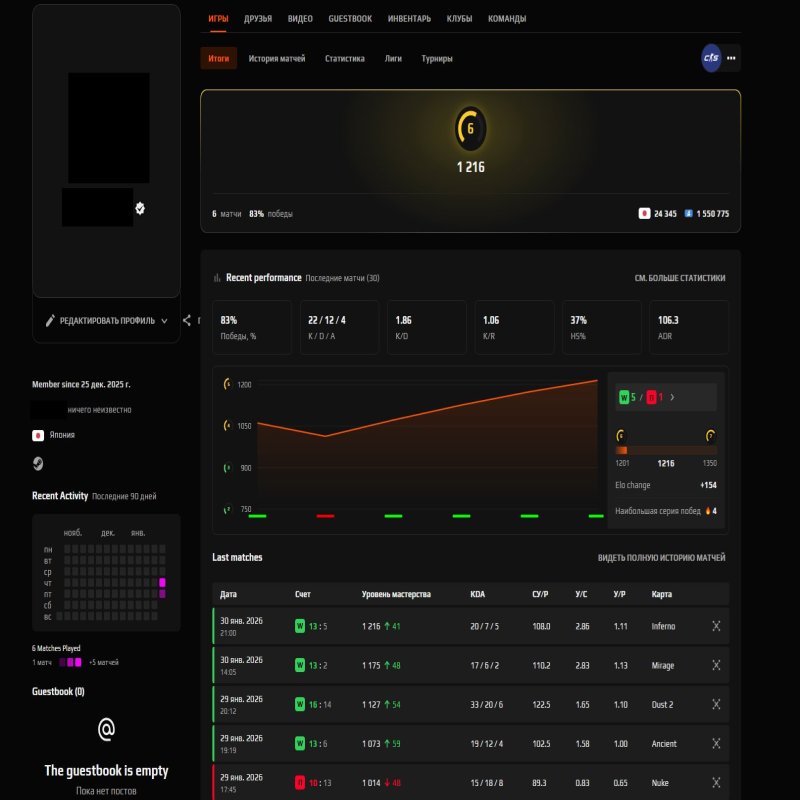The width and height of the screenshot is (800, 800).
Task: Click the share profile icon
Action: click(x=187, y=321)
